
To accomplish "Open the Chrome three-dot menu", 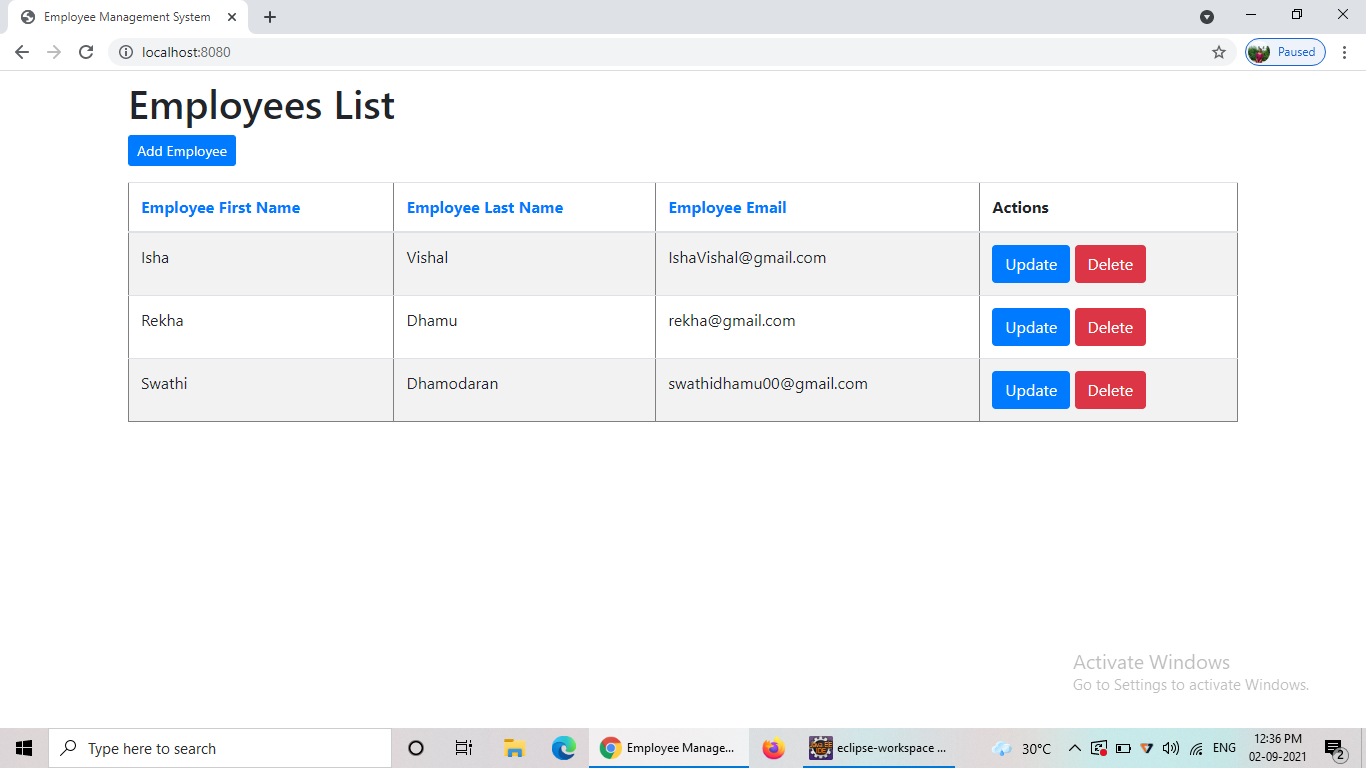I will click(1345, 52).
